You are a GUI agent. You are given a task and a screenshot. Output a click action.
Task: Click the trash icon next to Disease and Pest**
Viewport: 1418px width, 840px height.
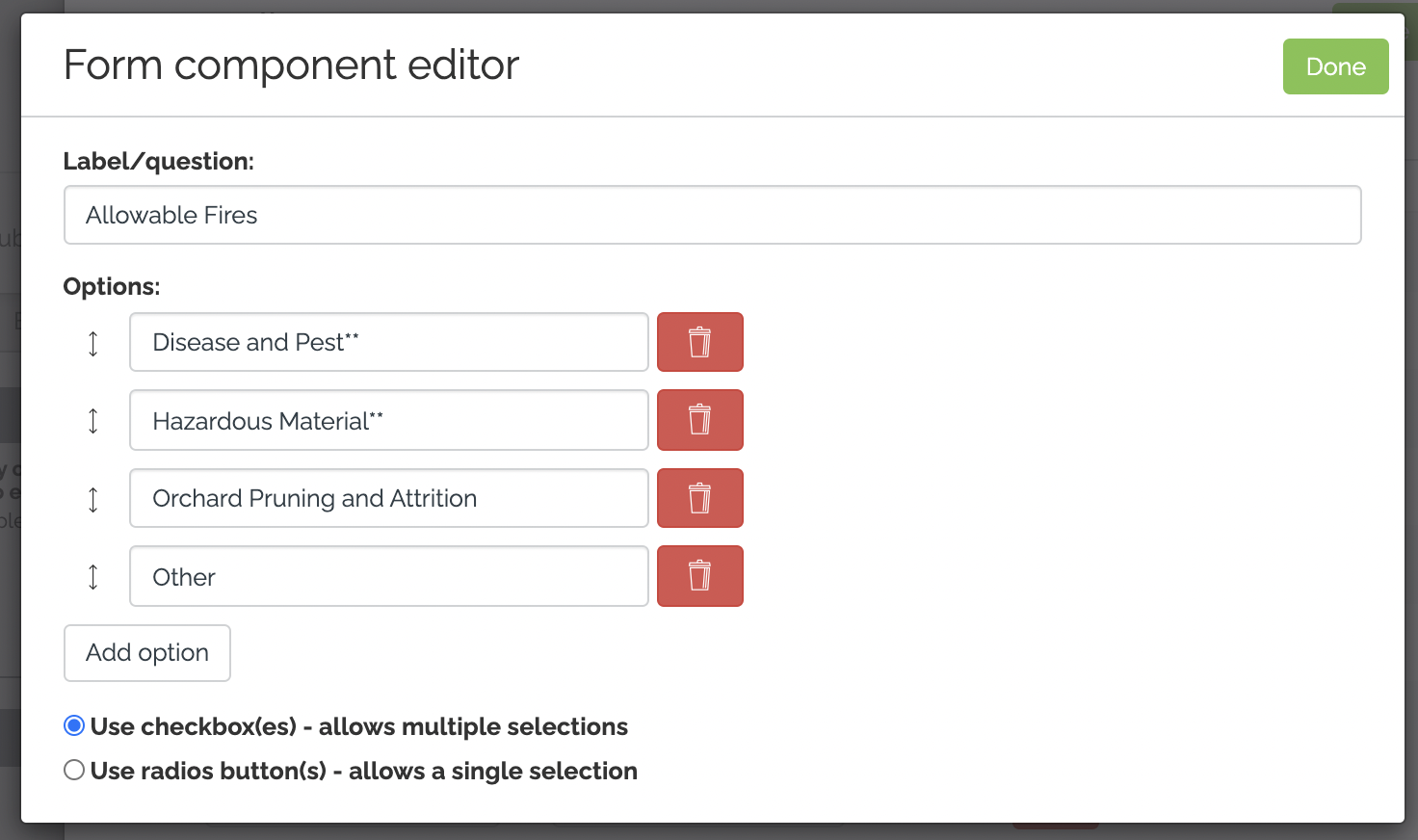700,342
